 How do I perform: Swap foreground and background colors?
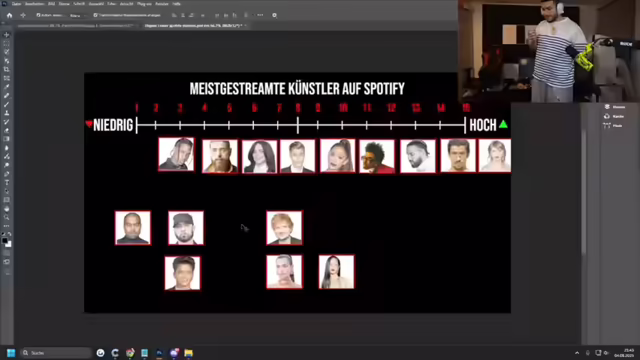coord(9,234)
